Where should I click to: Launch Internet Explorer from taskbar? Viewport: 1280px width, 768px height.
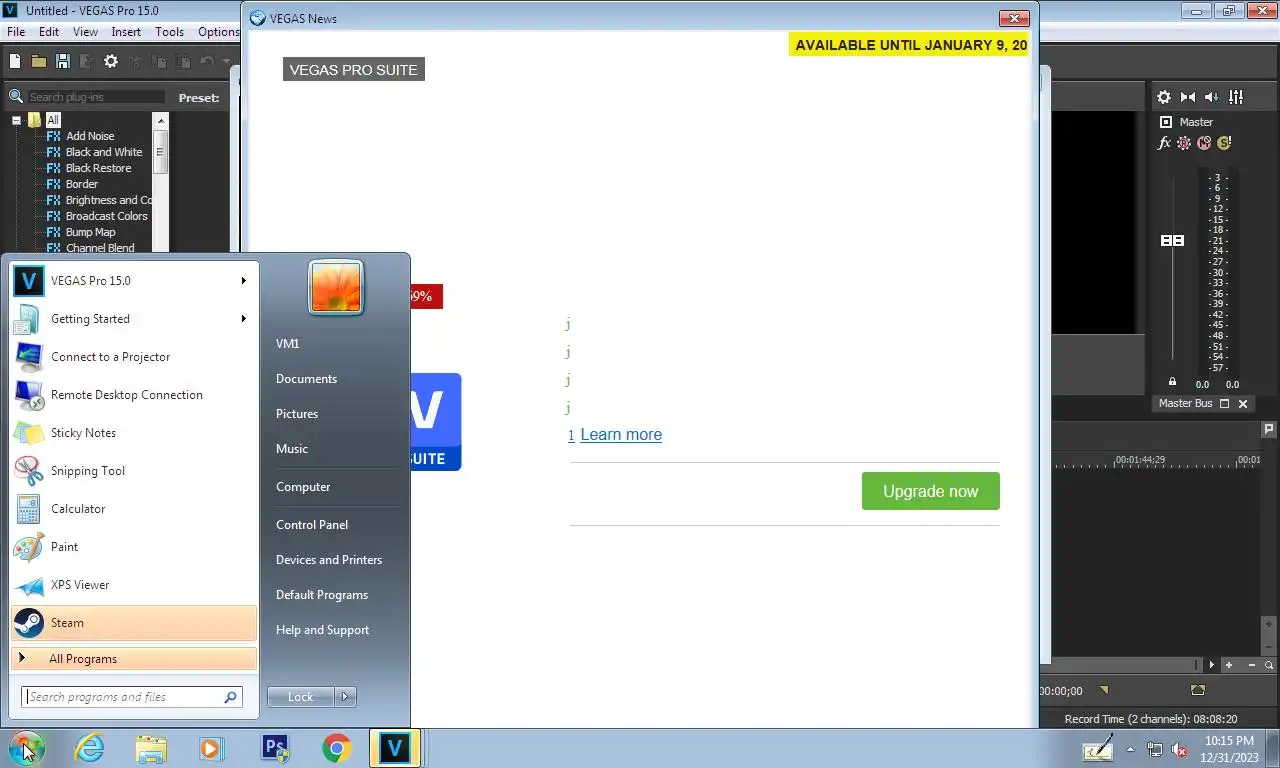tap(90, 748)
